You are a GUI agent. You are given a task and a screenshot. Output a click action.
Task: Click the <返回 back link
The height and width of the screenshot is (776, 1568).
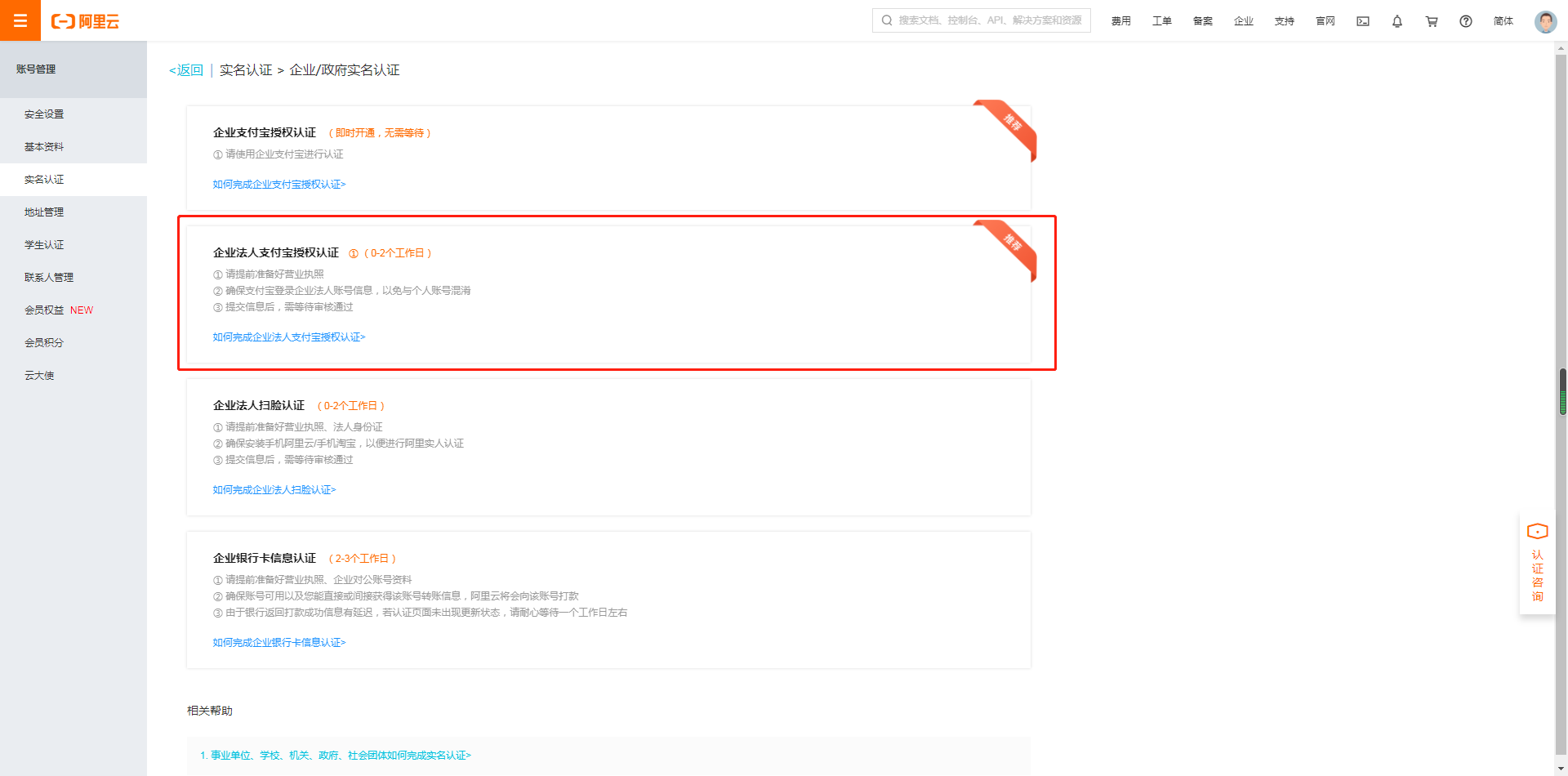click(186, 70)
